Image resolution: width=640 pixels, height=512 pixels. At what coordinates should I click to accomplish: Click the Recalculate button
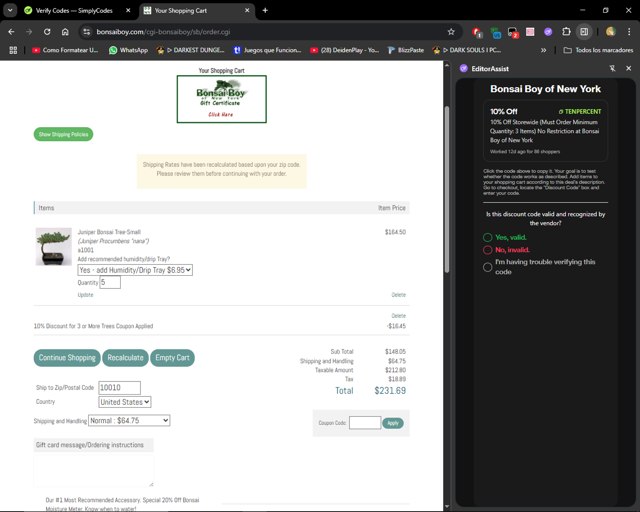pyautogui.click(x=125, y=358)
